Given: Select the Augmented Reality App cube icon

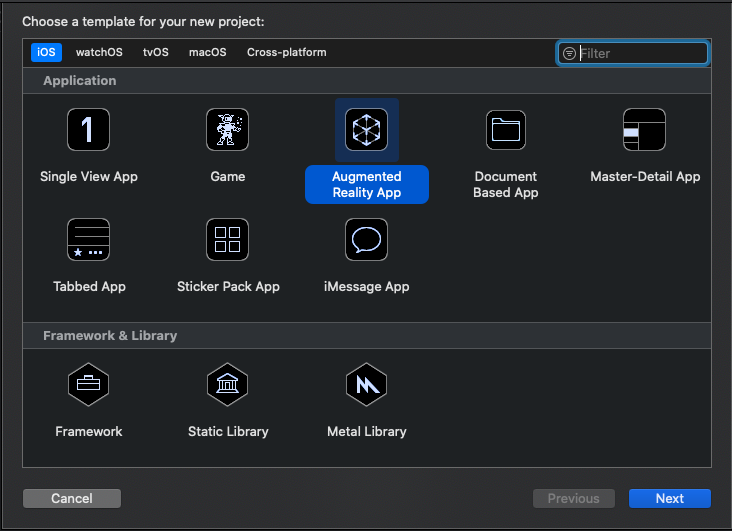Looking at the screenshot, I should pyautogui.click(x=366, y=129).
